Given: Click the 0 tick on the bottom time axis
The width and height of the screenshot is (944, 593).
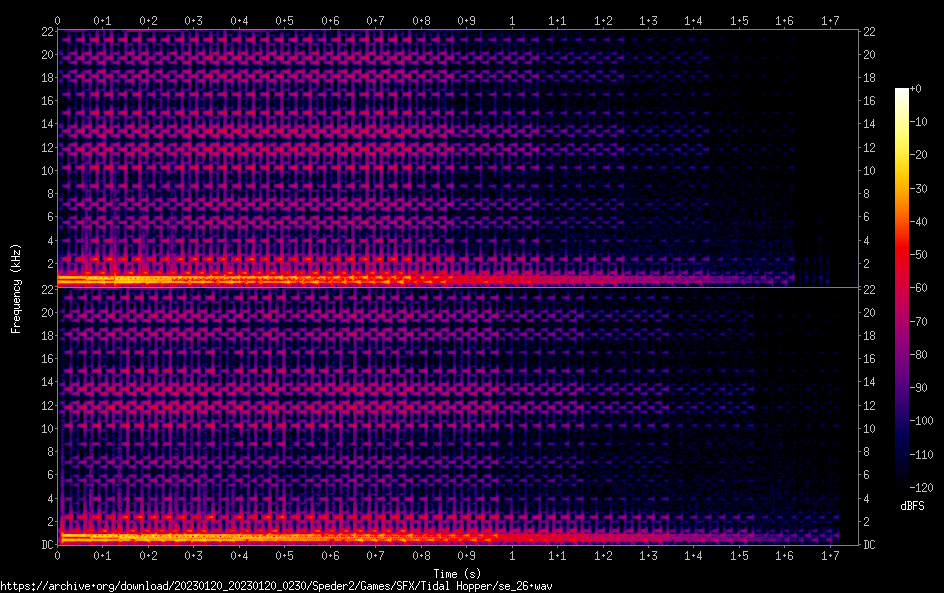Looking at the screenshot, I should click(58, 555).
